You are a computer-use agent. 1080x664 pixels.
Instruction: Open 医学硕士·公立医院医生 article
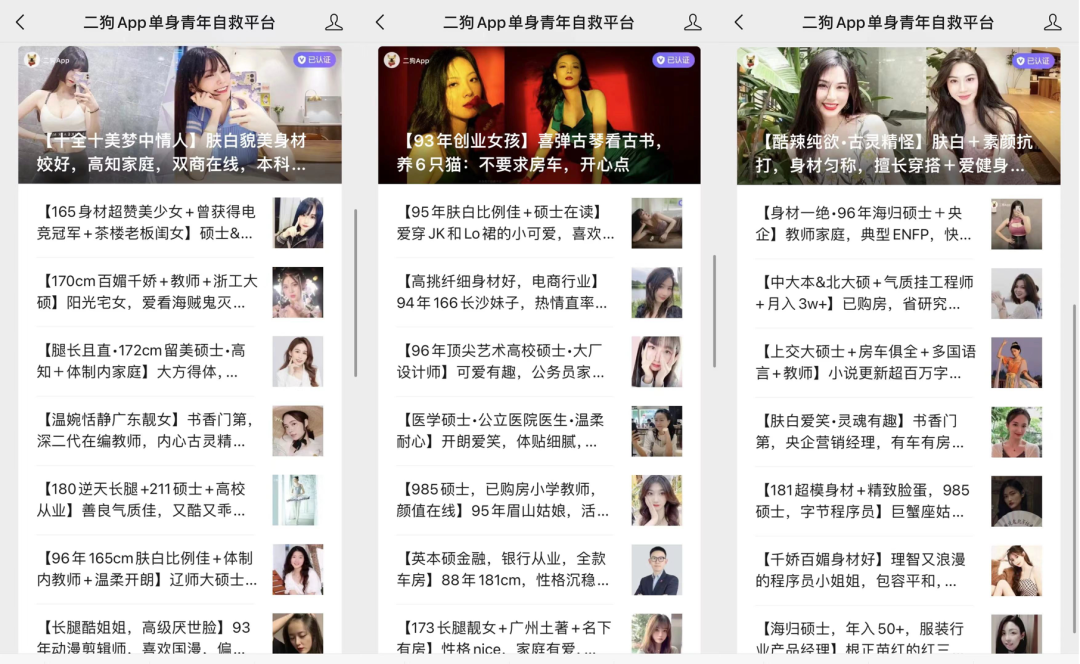(507, 430)
